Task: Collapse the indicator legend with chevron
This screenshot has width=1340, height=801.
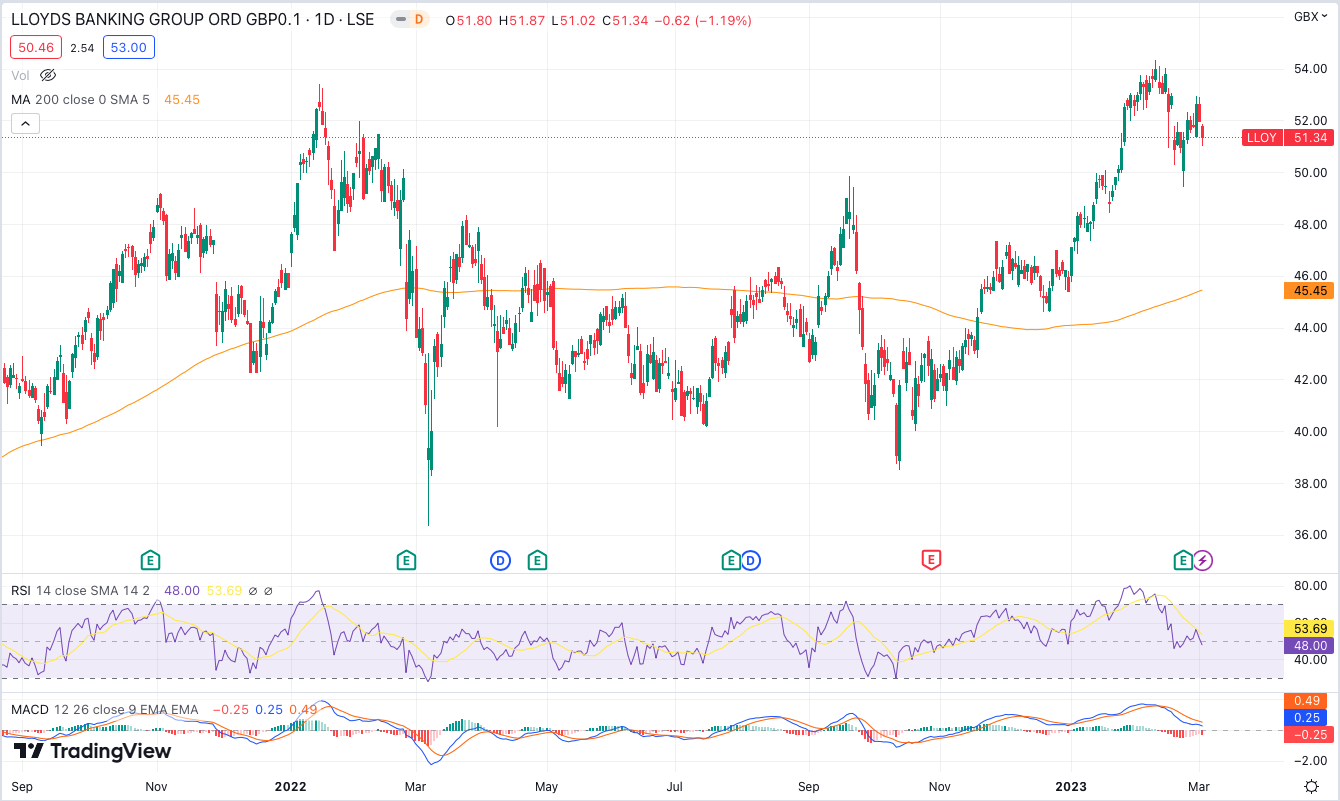Action: point(25,124)
